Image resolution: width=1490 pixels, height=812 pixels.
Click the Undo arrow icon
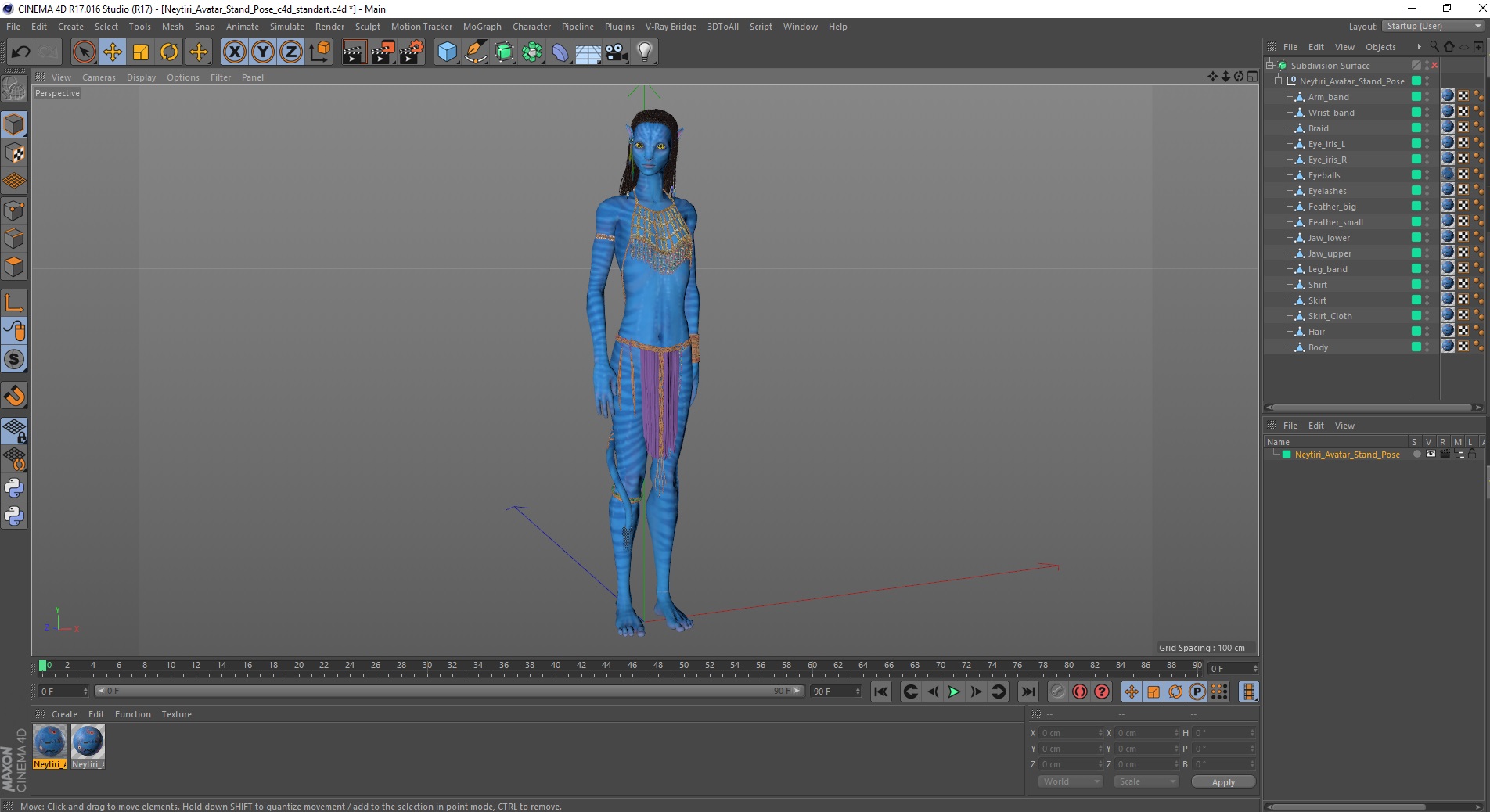tap(21, 52)
